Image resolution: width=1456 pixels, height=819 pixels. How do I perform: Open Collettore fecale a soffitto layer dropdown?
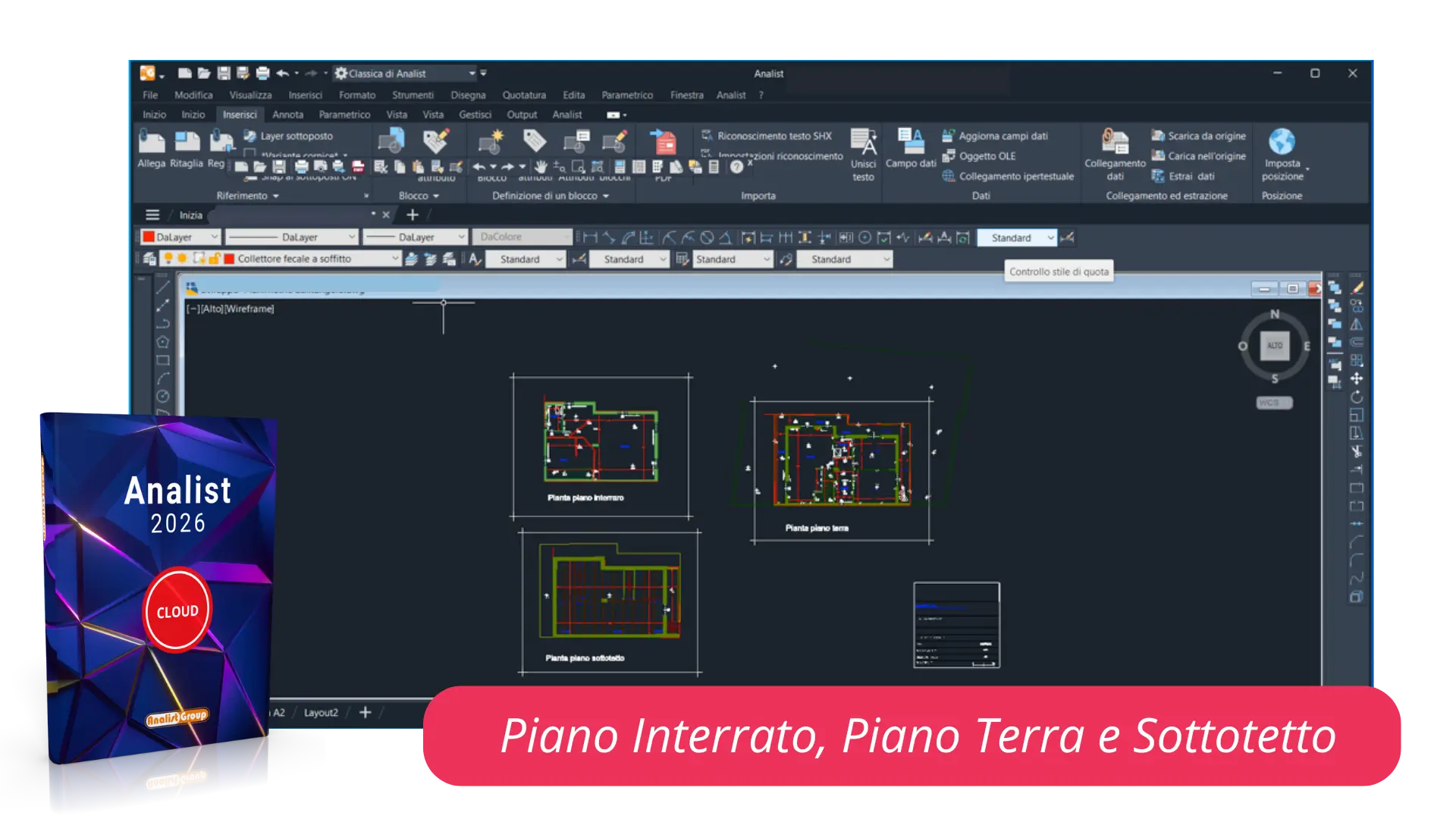pyautogui.click(x=394, y=259)
